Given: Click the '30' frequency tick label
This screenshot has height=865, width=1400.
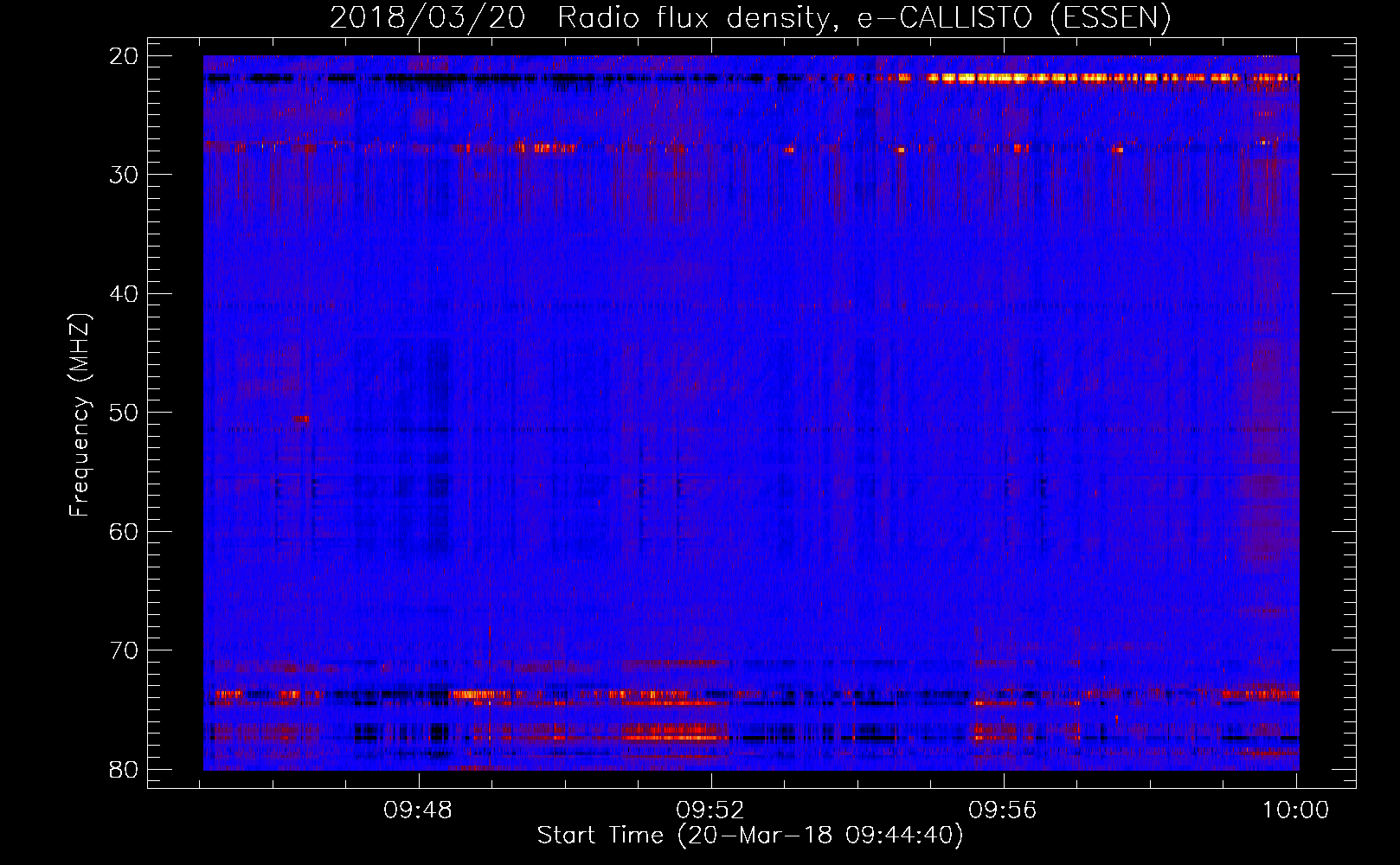Looking at the screenshot, I should (125, 175).
